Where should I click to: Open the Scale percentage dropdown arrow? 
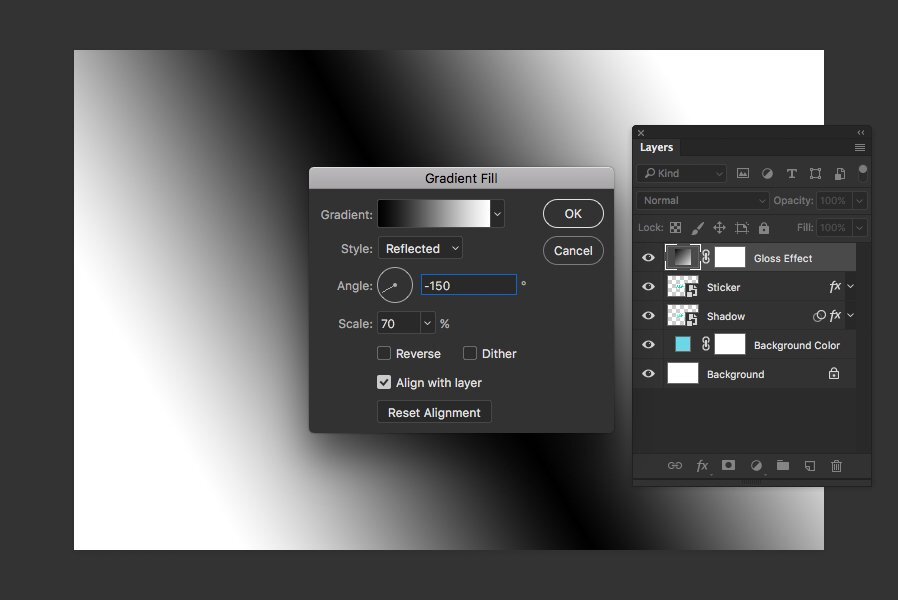pyautogui.click(x=427, y=323)
